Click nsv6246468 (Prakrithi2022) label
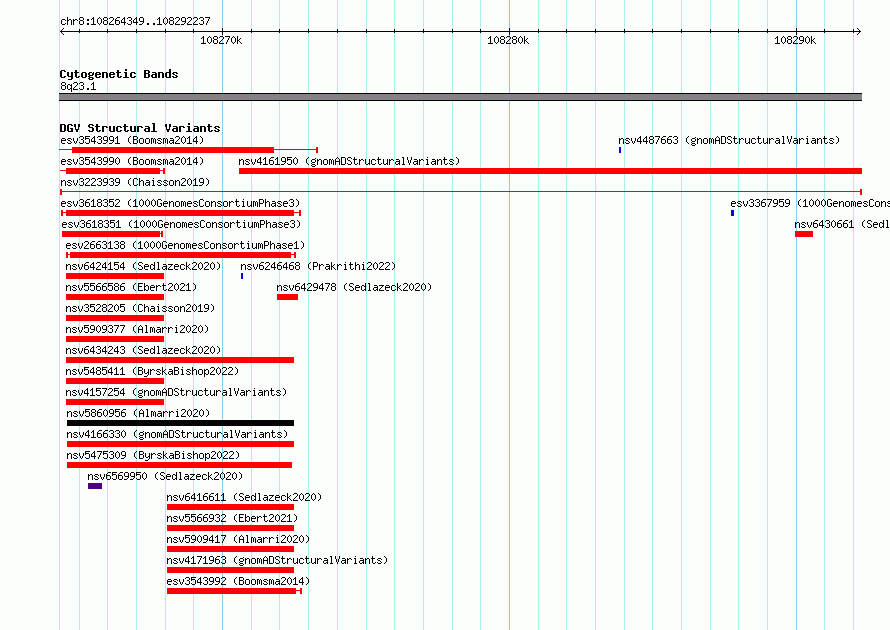The width and height of the screenshot is (890, 630). [x=318, y=266]
